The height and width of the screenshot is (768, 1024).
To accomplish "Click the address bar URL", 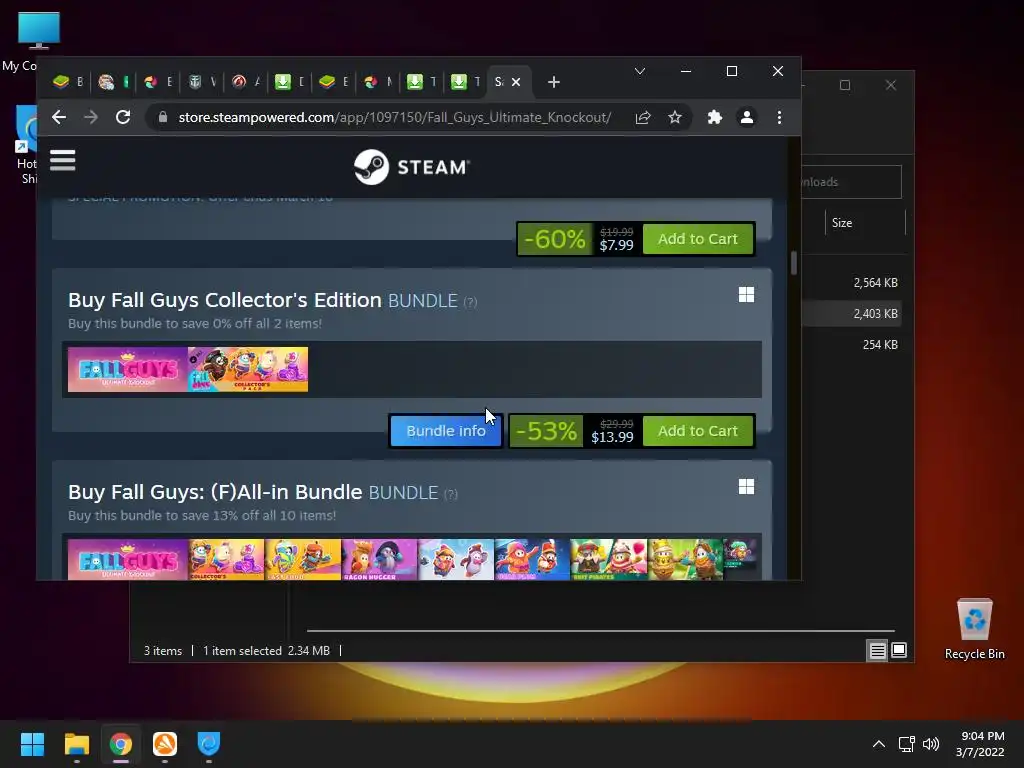I will [394, 118].
